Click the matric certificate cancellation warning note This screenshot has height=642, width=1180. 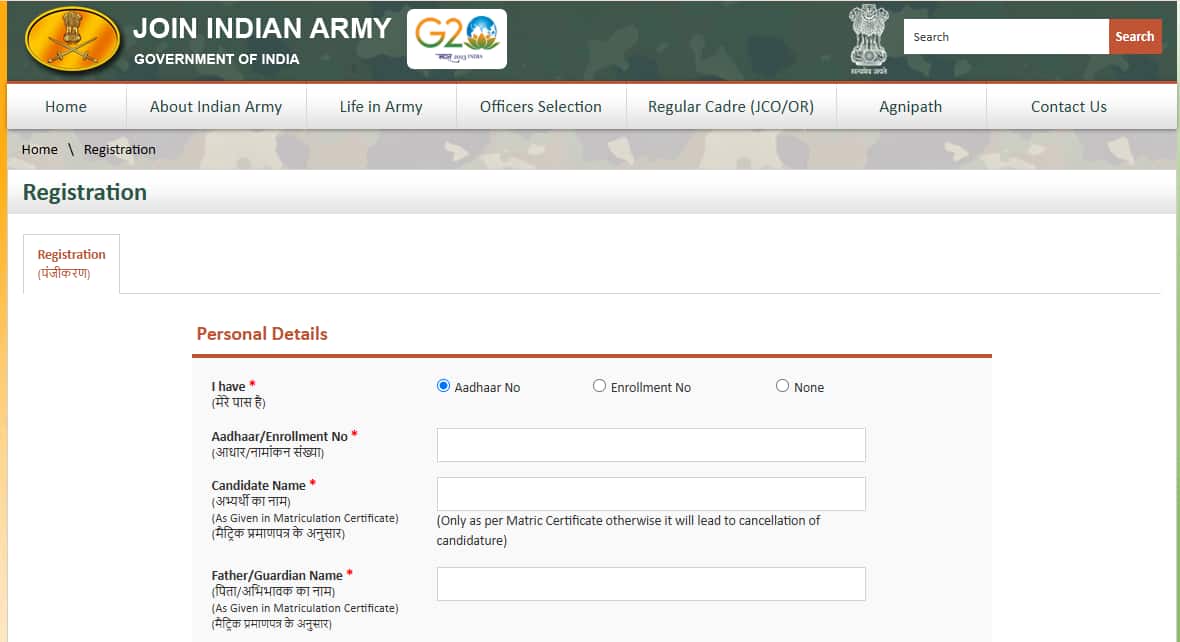628,531
